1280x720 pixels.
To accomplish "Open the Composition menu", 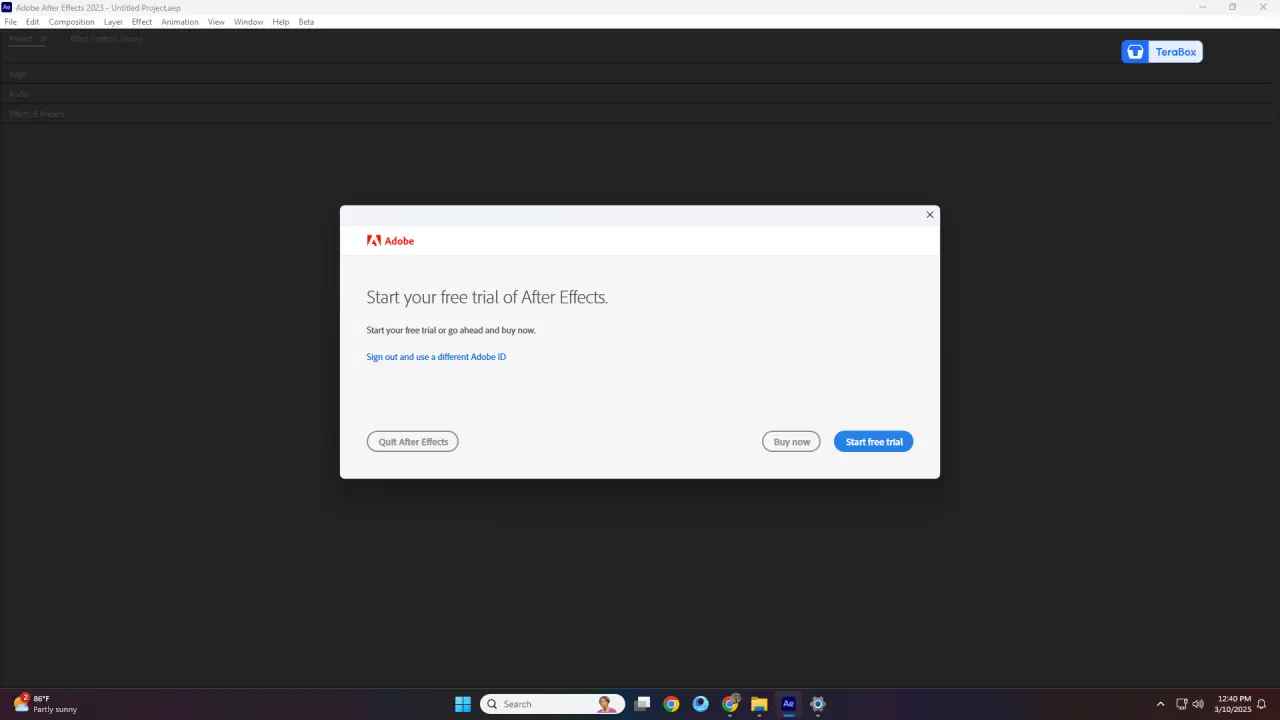I will (x=71, y=22).
